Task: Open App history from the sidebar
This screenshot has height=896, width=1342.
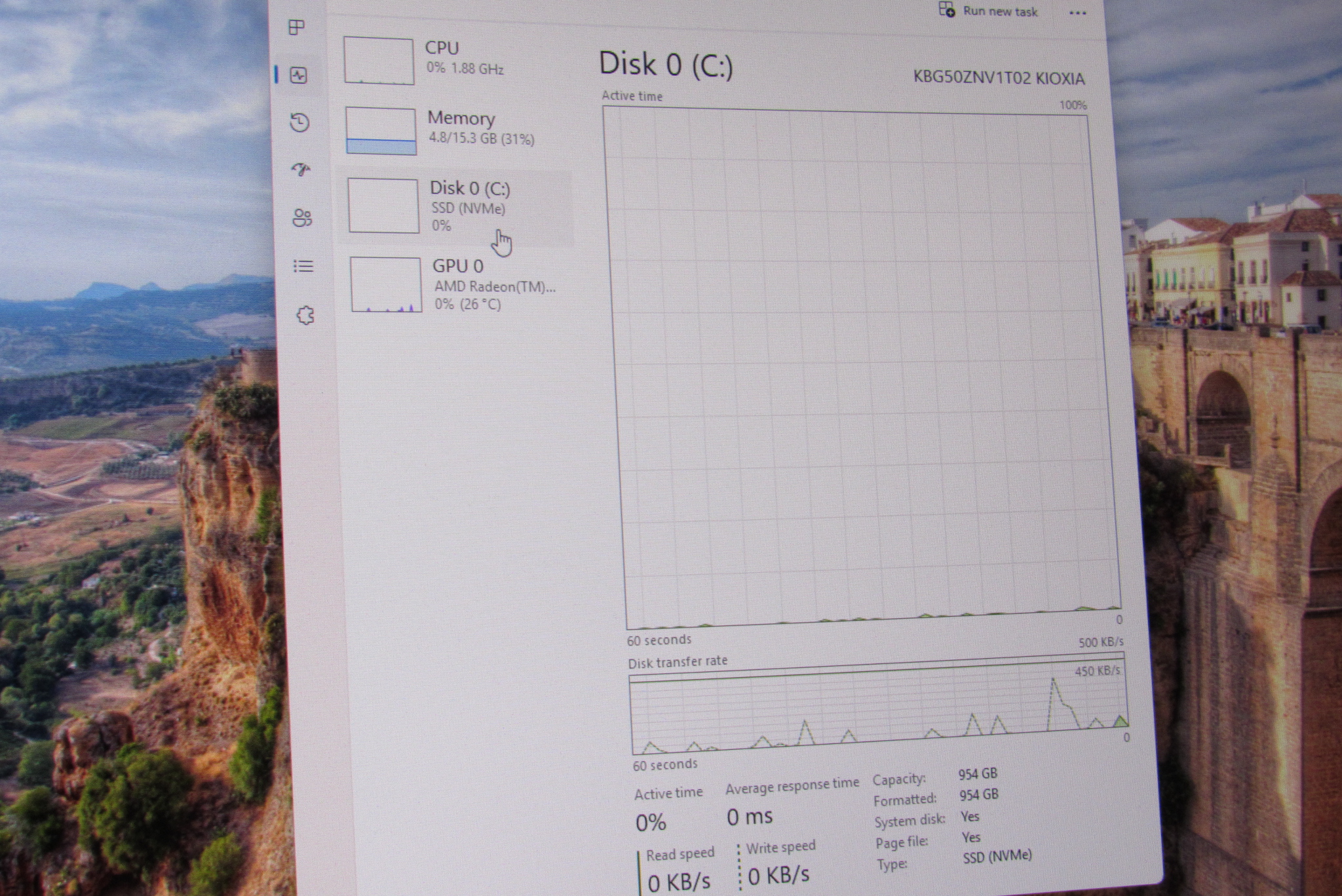Action: (x=299, y=122)
